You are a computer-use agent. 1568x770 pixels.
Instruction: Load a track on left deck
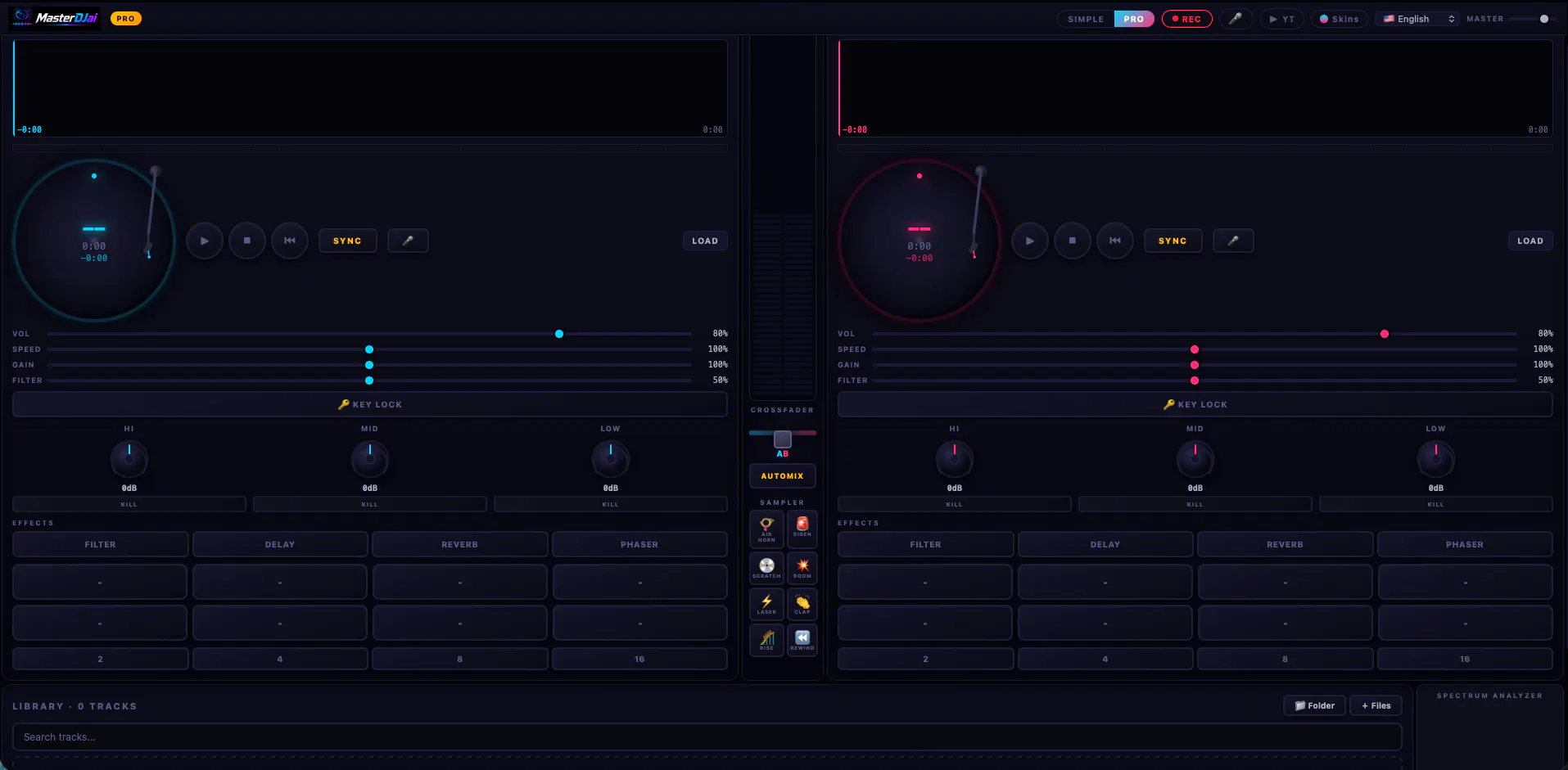click(x=705, y=241)
